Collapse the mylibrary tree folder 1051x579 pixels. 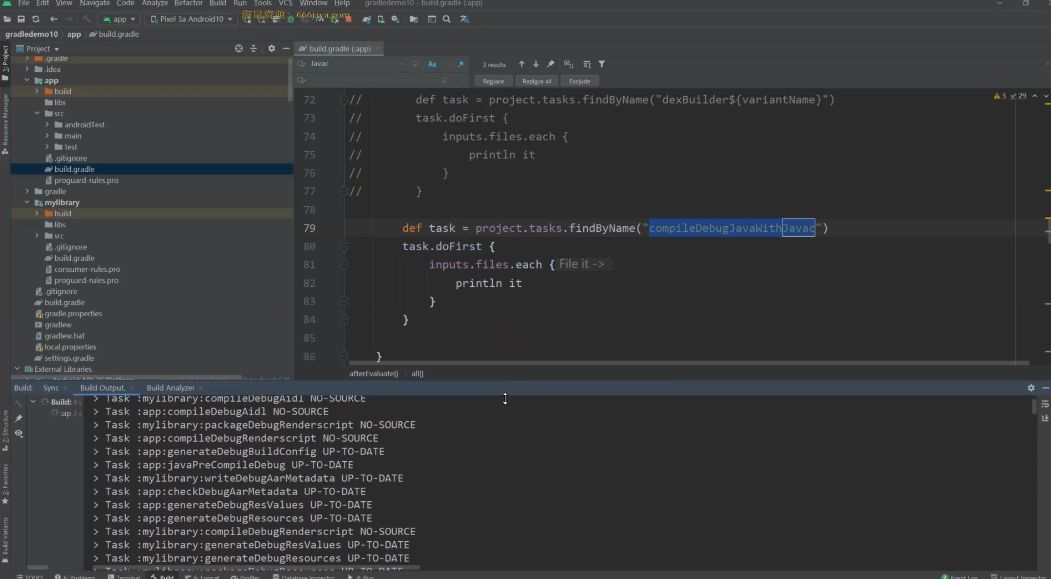coord(27,202)
